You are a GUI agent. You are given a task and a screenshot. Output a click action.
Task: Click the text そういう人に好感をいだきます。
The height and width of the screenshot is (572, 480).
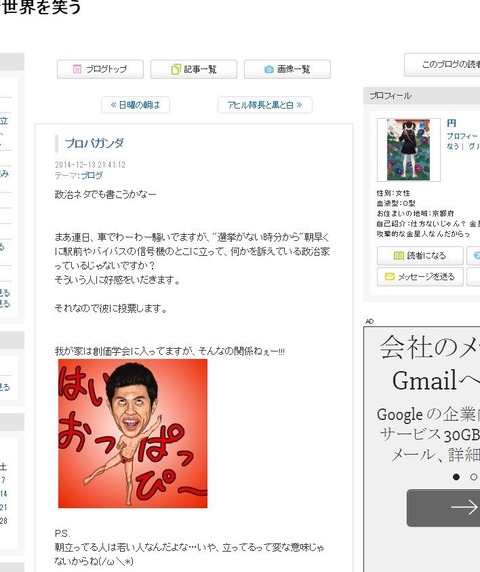pyautogui.click(x=117, y=280)
